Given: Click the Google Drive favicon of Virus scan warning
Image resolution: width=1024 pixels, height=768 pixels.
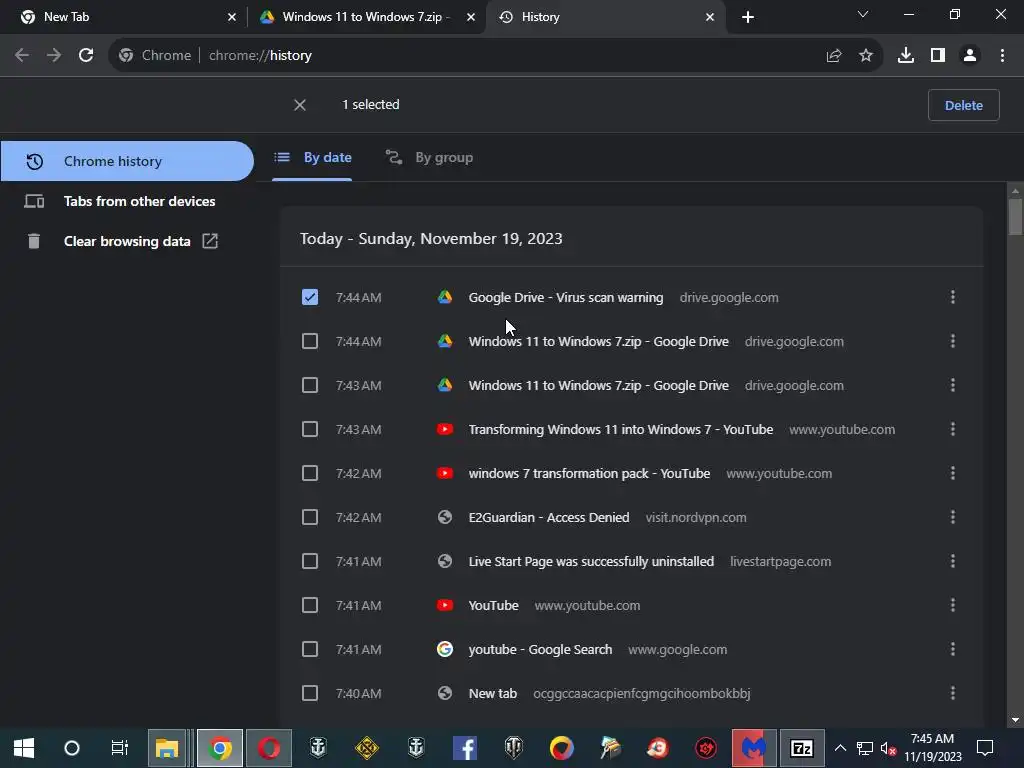Looking at the screenshot, I should coord(445,297).
